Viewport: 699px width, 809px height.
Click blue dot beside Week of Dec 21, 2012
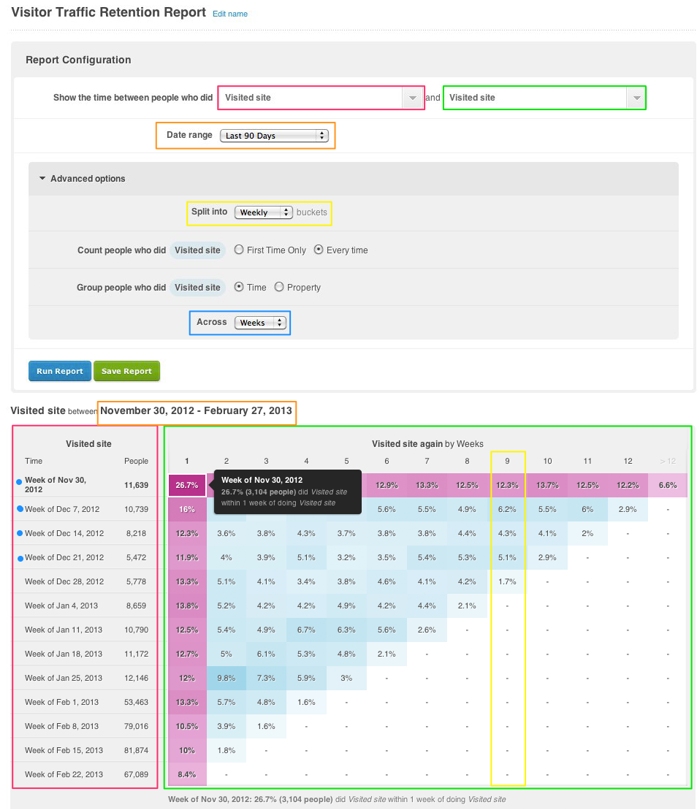tap(20, 558)
